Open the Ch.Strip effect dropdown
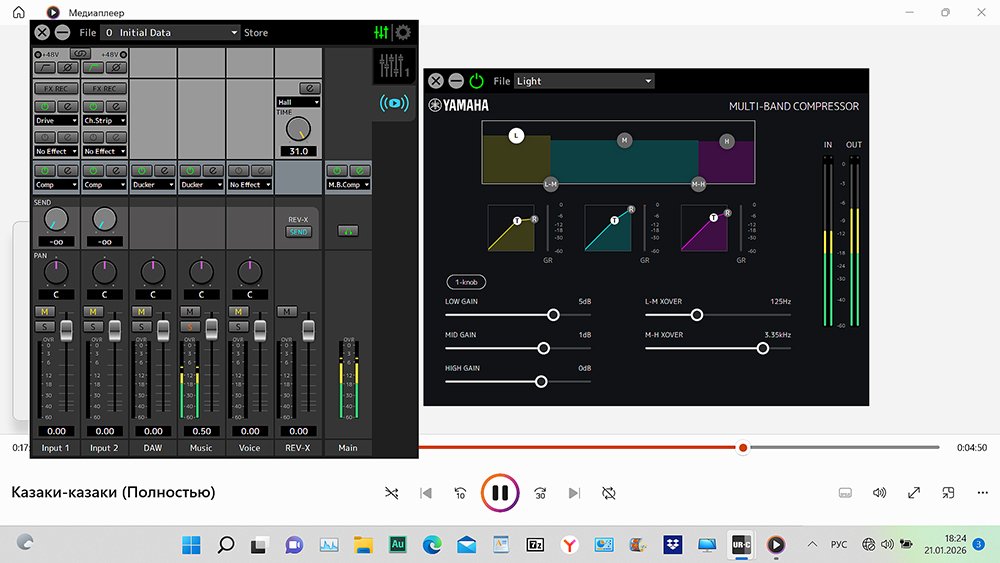Screen dimensions: 1000x563 (105, 121)
